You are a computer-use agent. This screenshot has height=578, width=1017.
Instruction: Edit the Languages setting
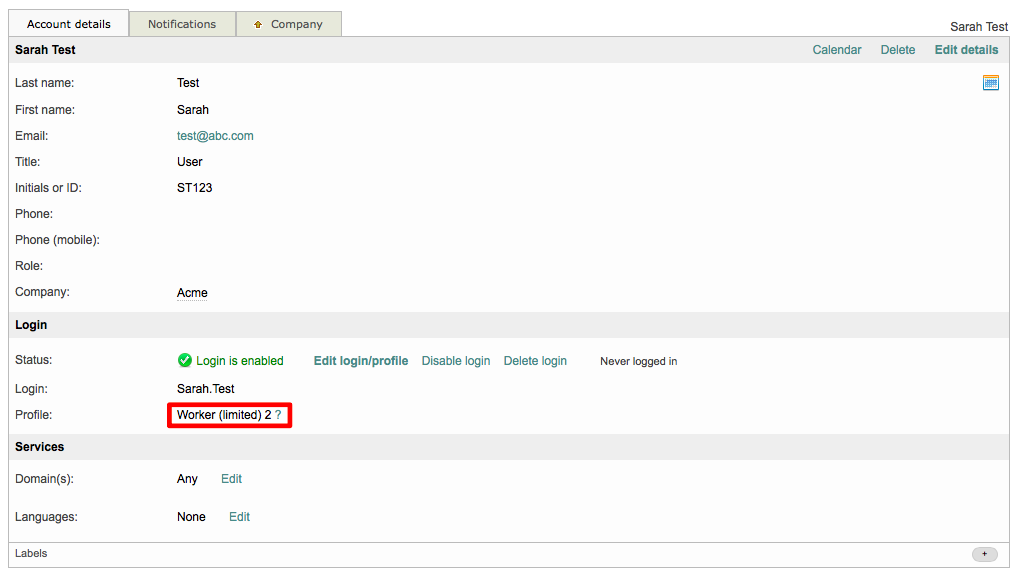(239, 517)
